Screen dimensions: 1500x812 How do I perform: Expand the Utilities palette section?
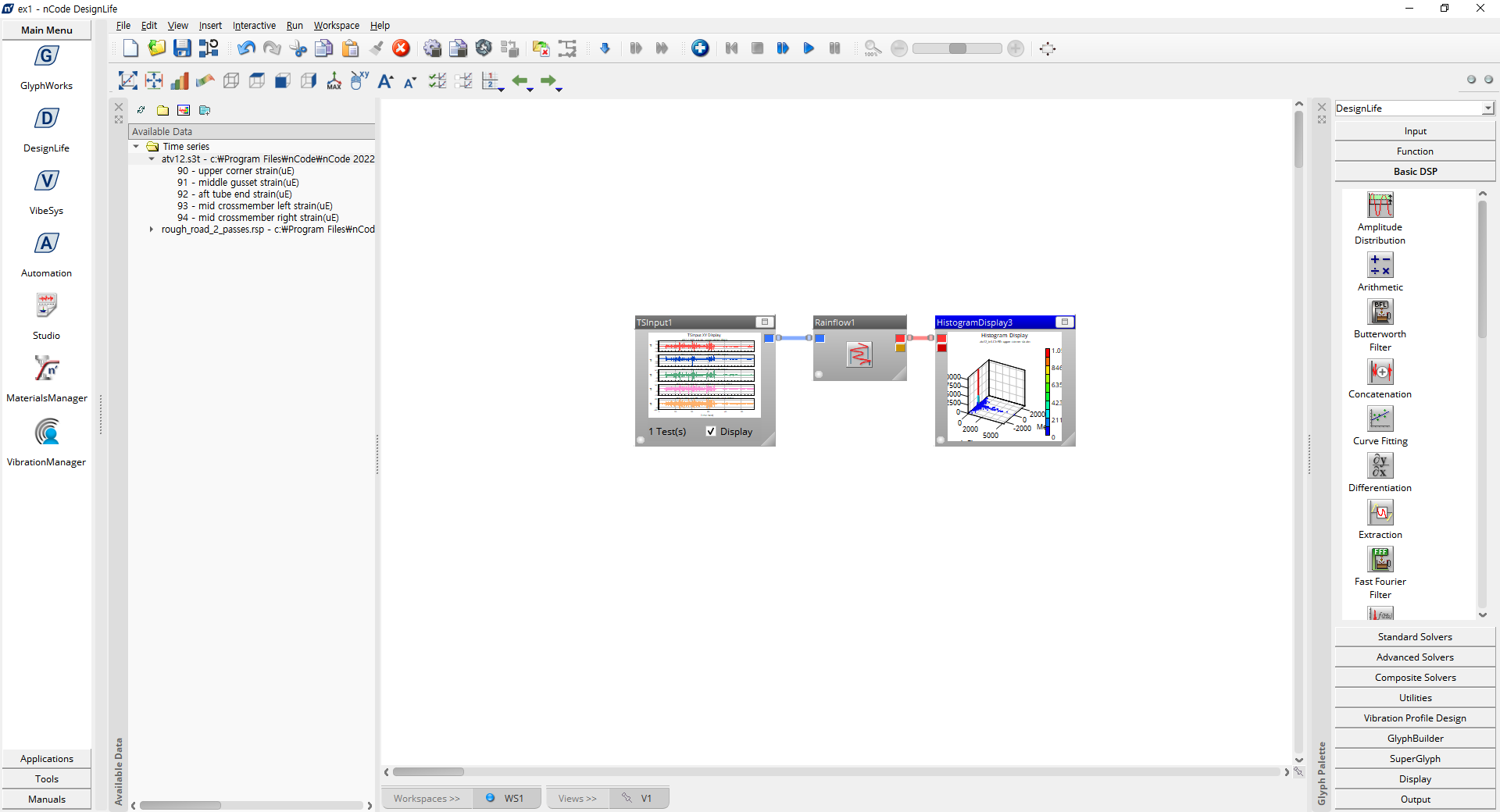point(1415,698)
